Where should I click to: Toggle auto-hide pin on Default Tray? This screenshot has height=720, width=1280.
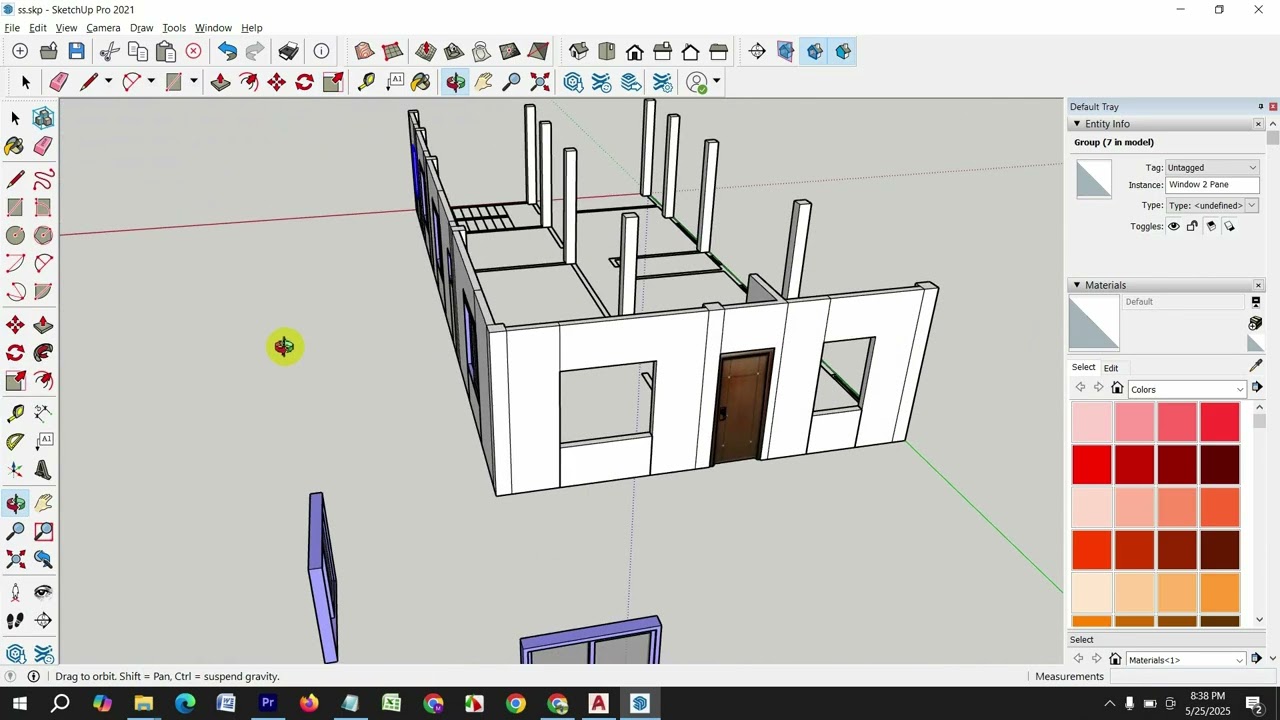click(1260, 106)
